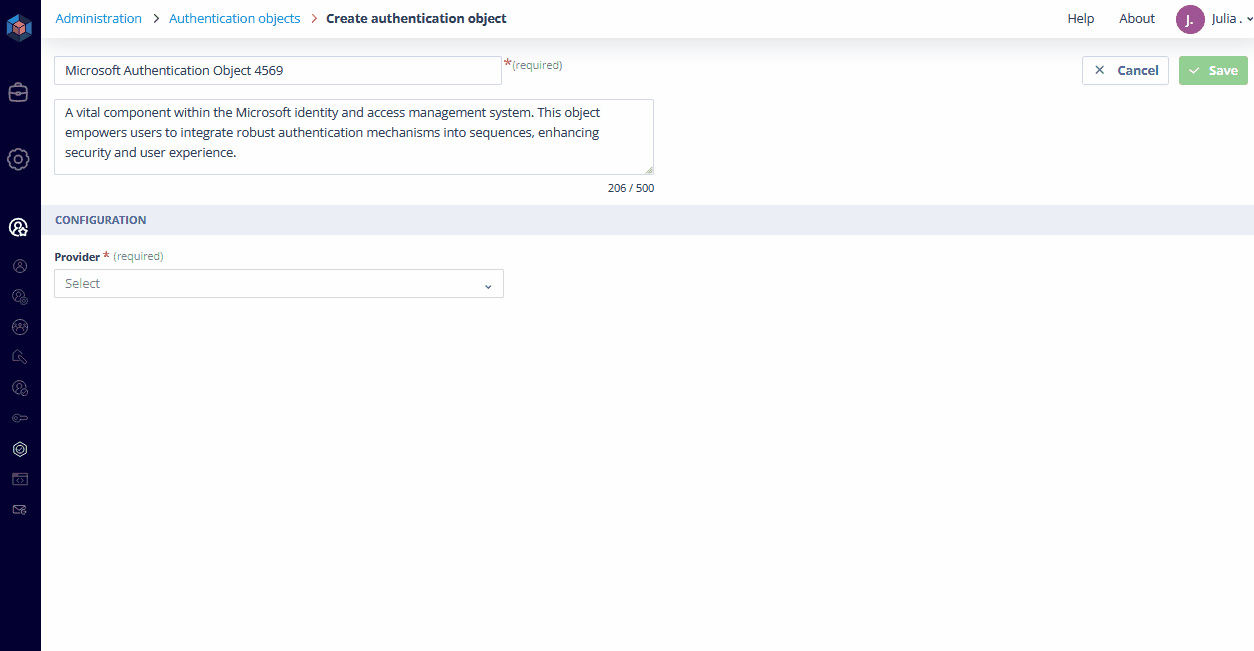Go to Administration breadcrumb
This screenshot has width=1254, height=651.
coord(99,19)
